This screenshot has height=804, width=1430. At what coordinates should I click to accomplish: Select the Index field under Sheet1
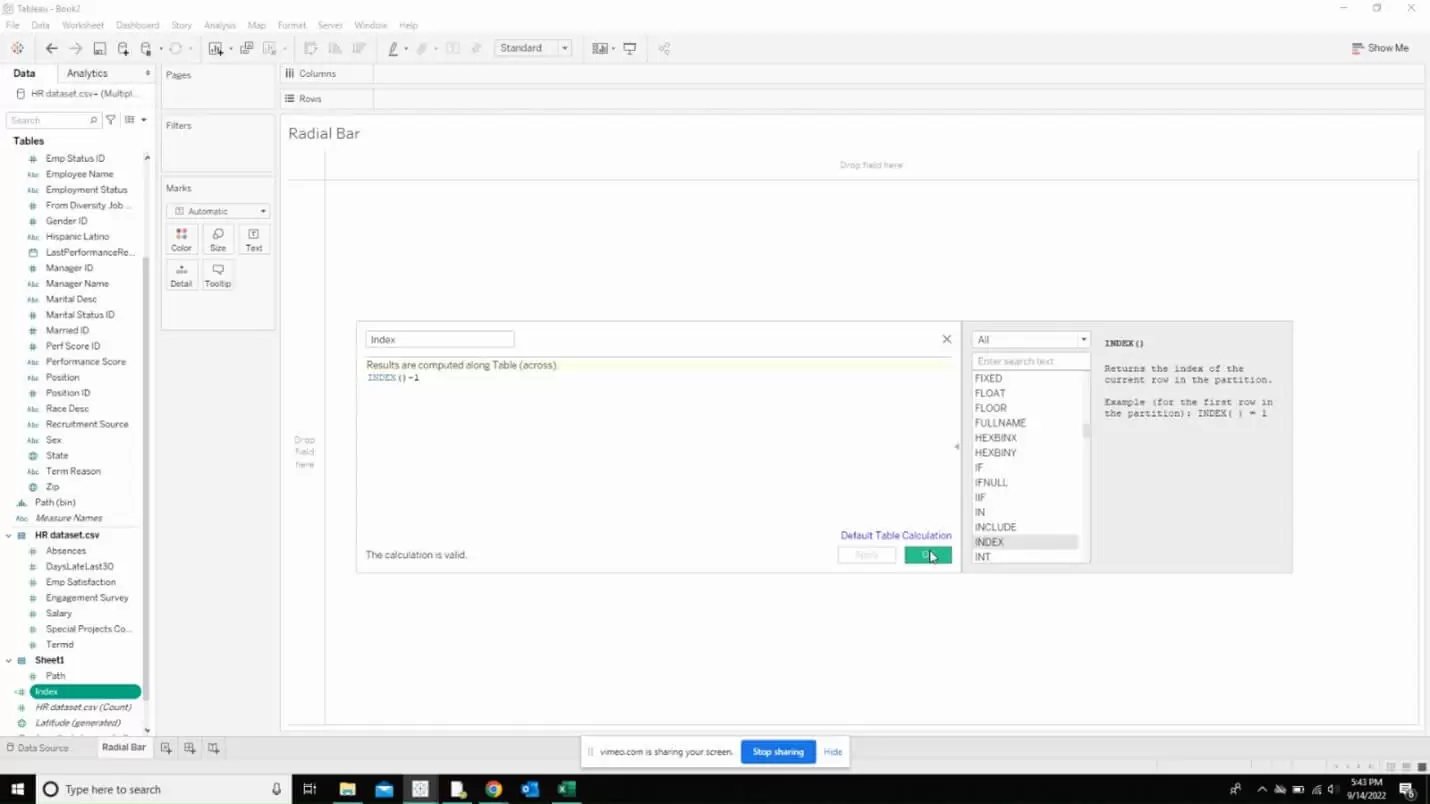pos(85,691)
